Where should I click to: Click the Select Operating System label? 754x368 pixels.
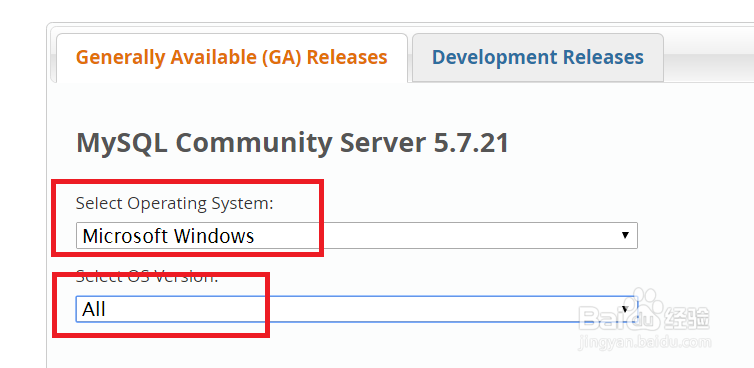[175, 203]
